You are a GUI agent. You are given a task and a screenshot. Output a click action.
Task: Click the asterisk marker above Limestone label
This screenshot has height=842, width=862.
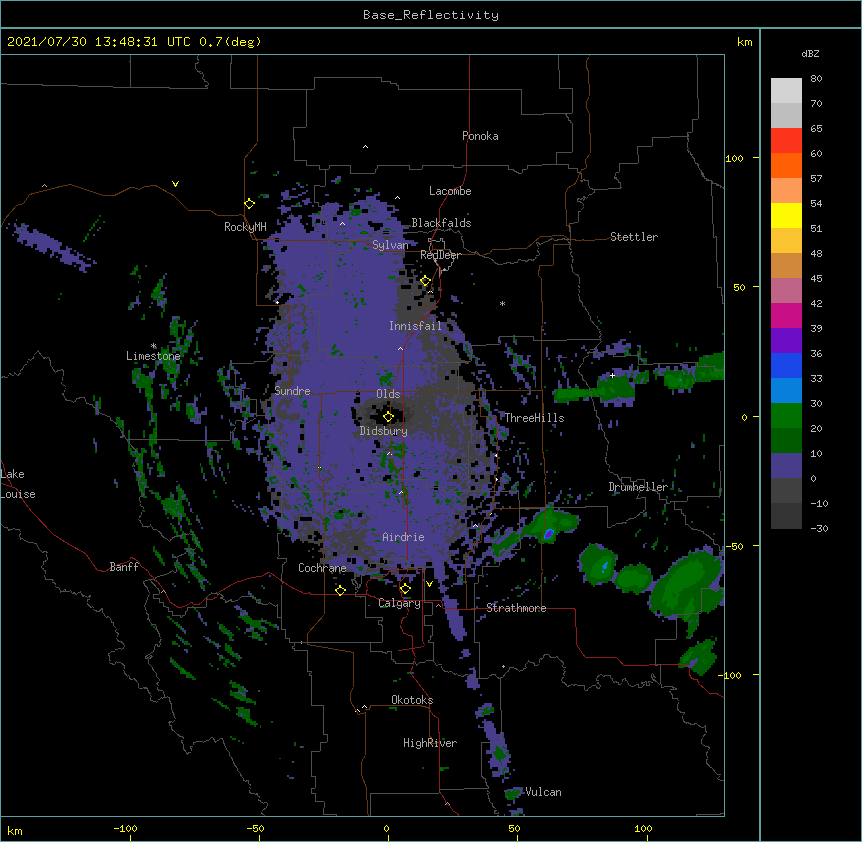click(153, 346)
